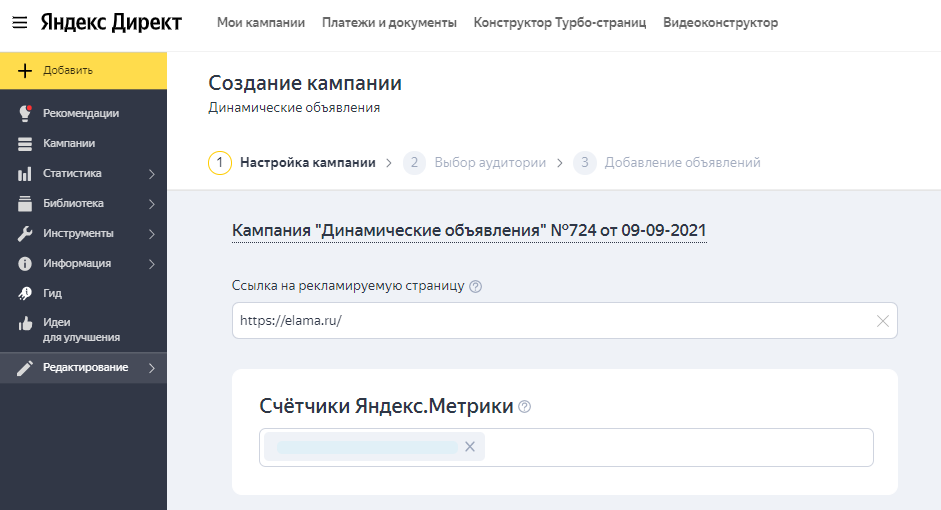Click the Информация info icon
This screenshot has height=510, width=941.
(25, 263)
